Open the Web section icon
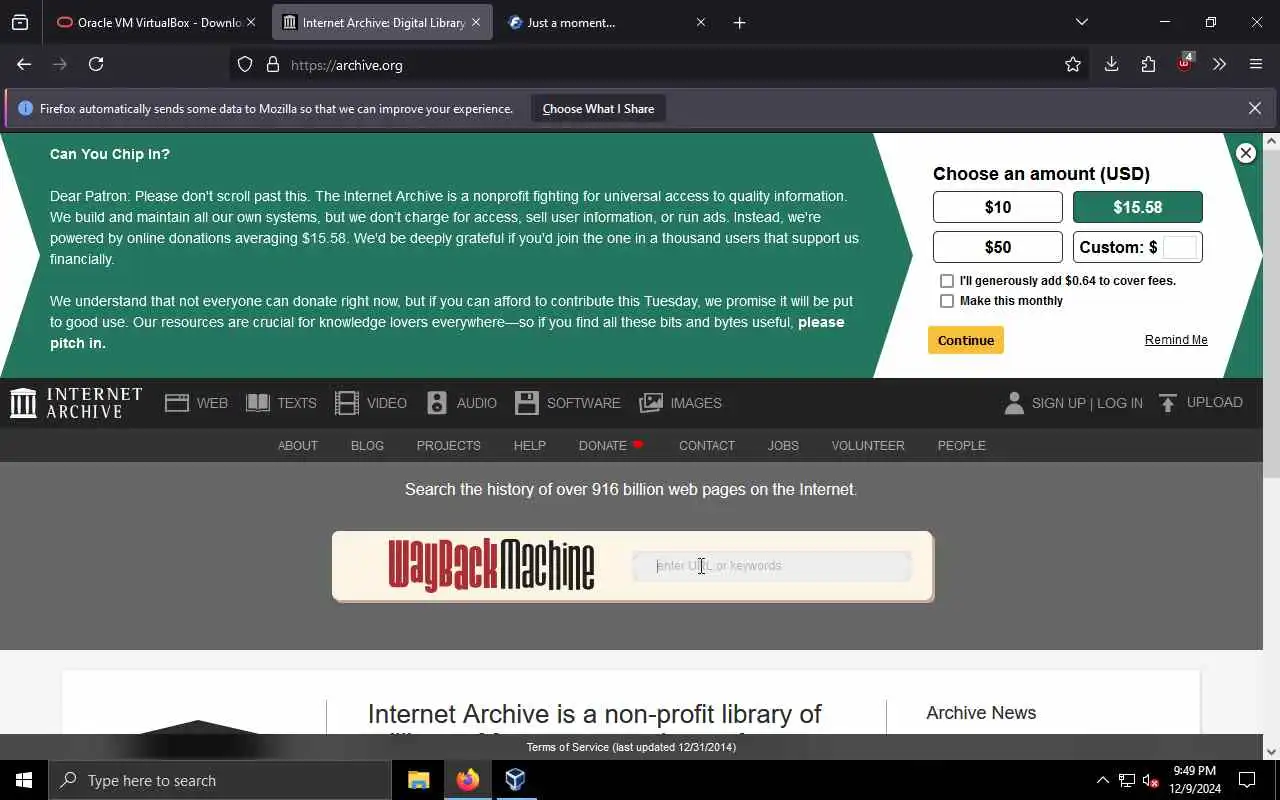 click(177, 403)
